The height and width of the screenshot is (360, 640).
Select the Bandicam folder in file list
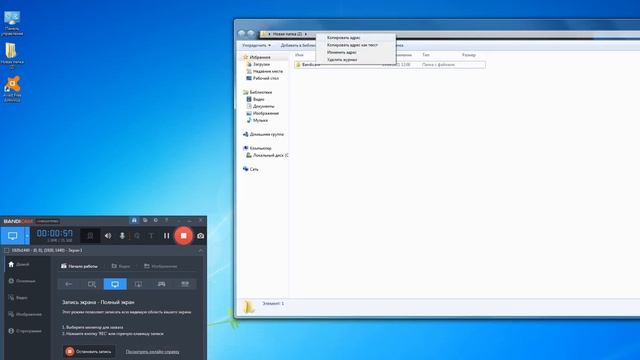coord(390,64)
